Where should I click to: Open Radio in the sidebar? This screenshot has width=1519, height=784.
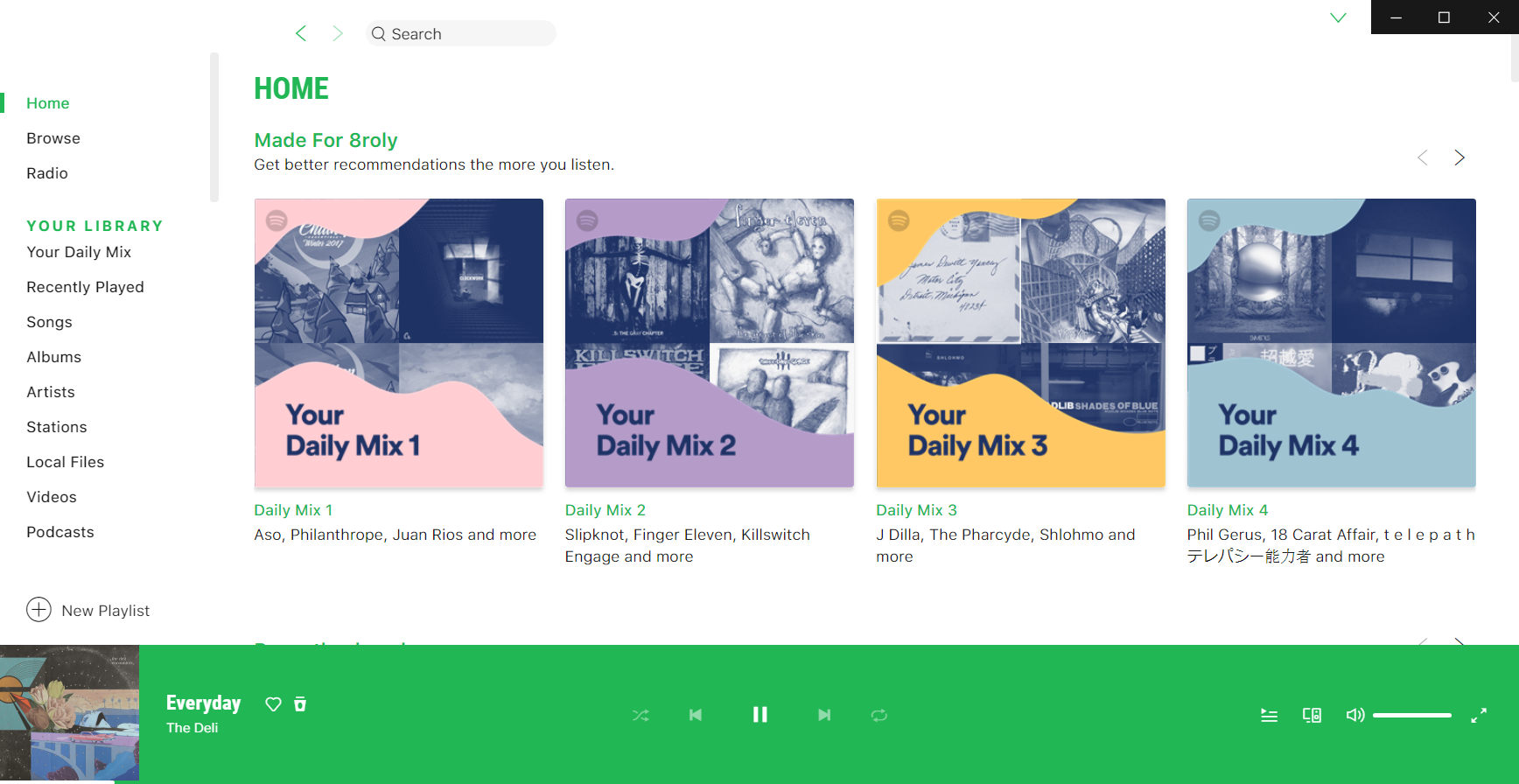47,173
